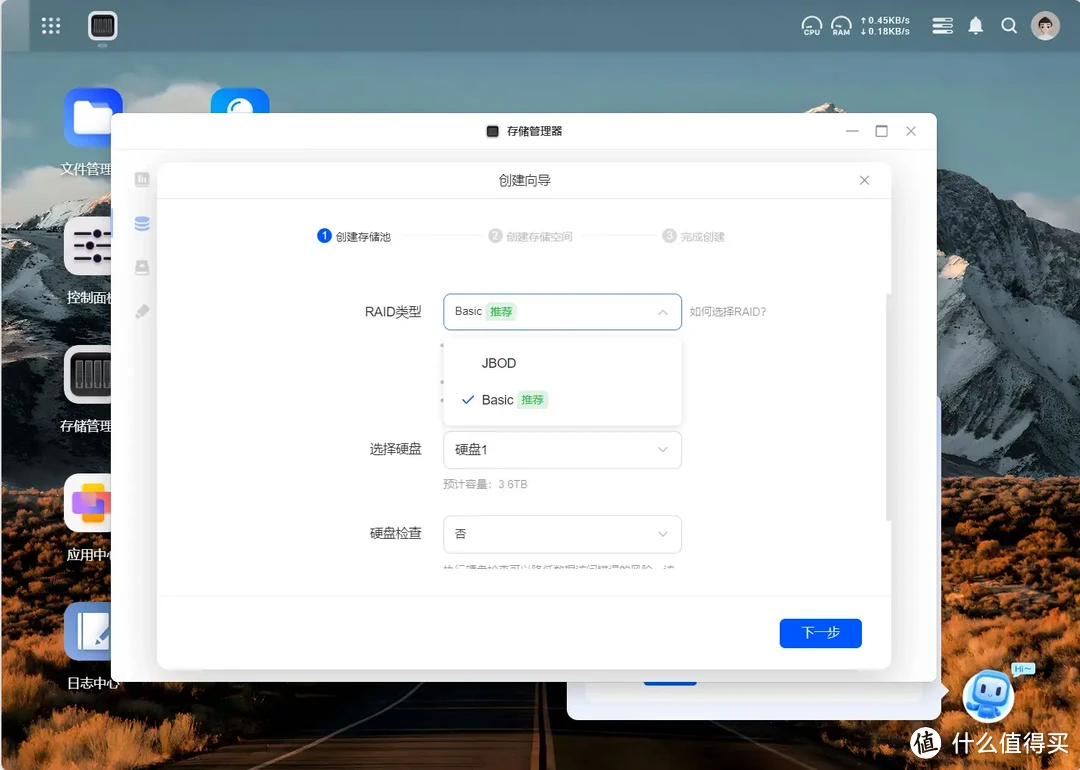Open the hard disk section in sidebar

pos(142,267)
